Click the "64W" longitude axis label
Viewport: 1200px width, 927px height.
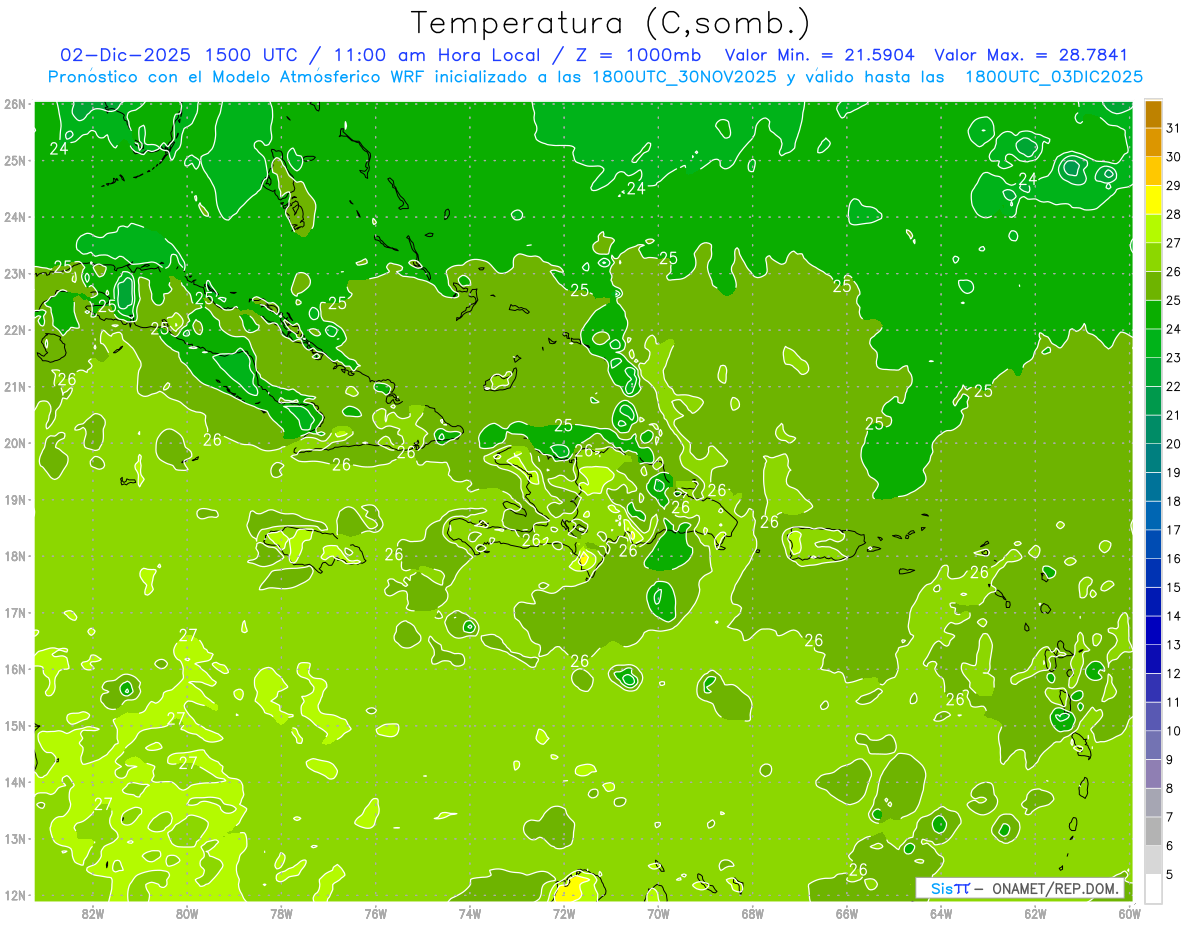coord(941,913)
